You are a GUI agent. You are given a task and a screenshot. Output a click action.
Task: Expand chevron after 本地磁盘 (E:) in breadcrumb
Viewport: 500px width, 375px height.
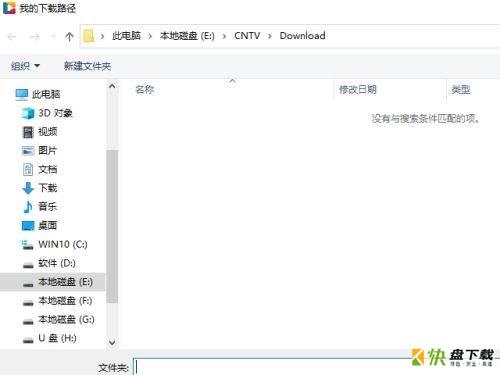tap(224, 36)
